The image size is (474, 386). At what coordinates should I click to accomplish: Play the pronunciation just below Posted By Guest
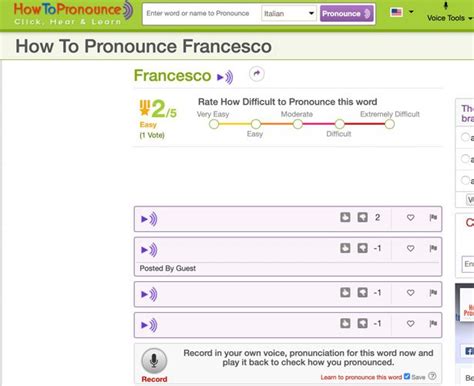pos(149,294)
